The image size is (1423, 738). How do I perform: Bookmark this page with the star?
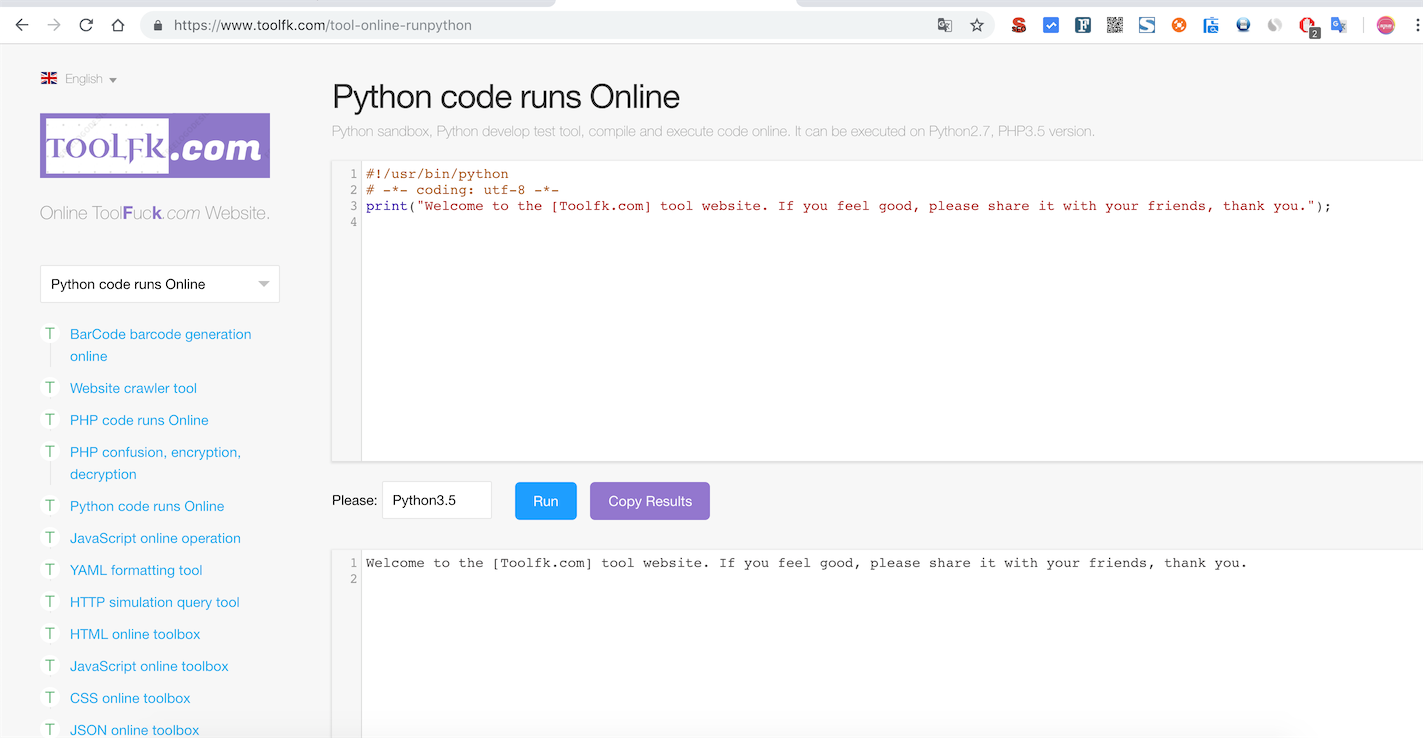coord(976,25)
